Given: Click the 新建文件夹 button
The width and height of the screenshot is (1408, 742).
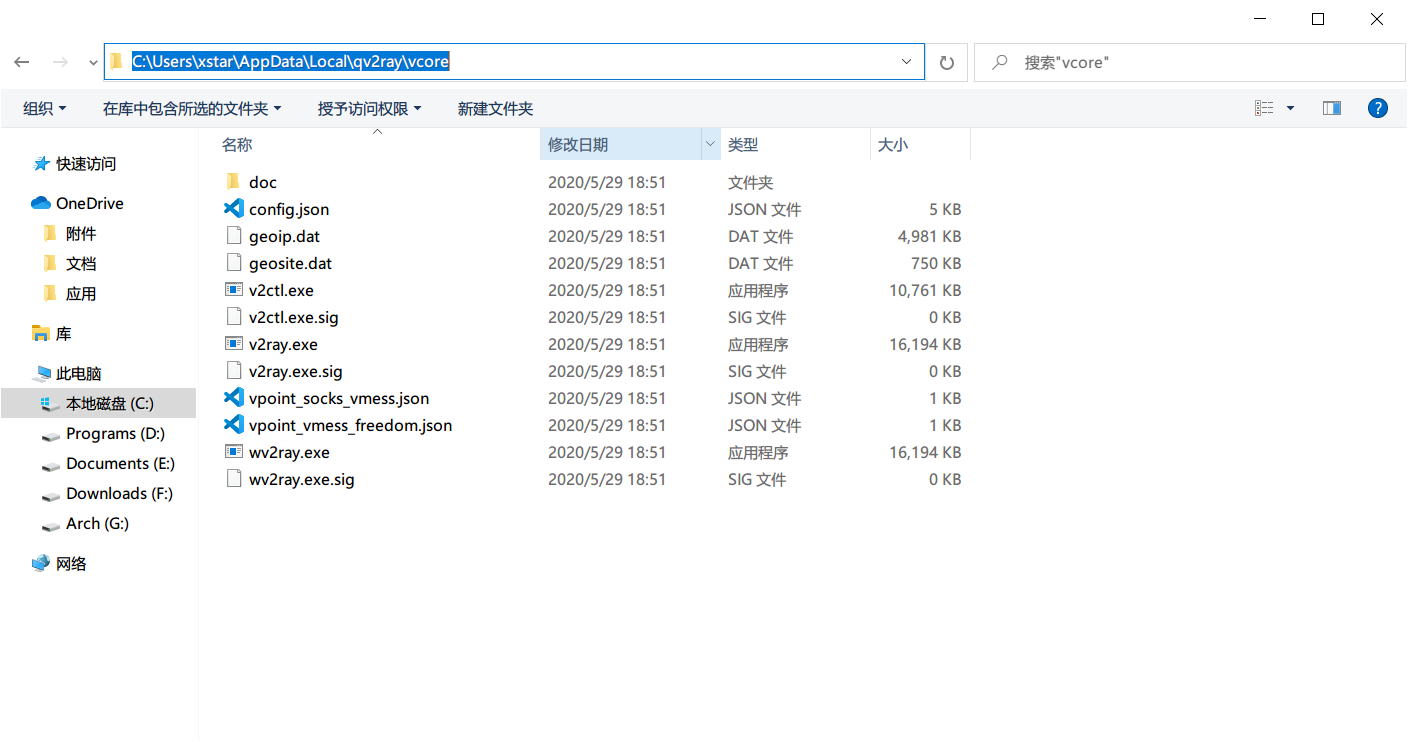Looking at the screenshot, I should click(x=495, y=108).
